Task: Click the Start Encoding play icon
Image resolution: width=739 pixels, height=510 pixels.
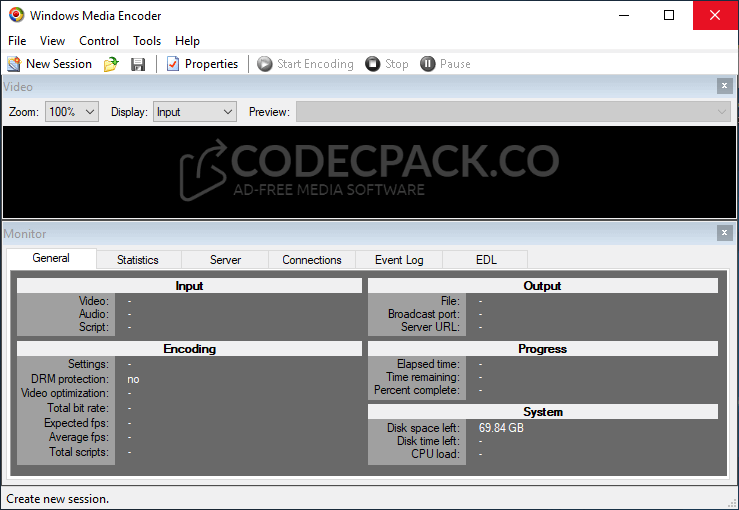Action: coord(264,64)
